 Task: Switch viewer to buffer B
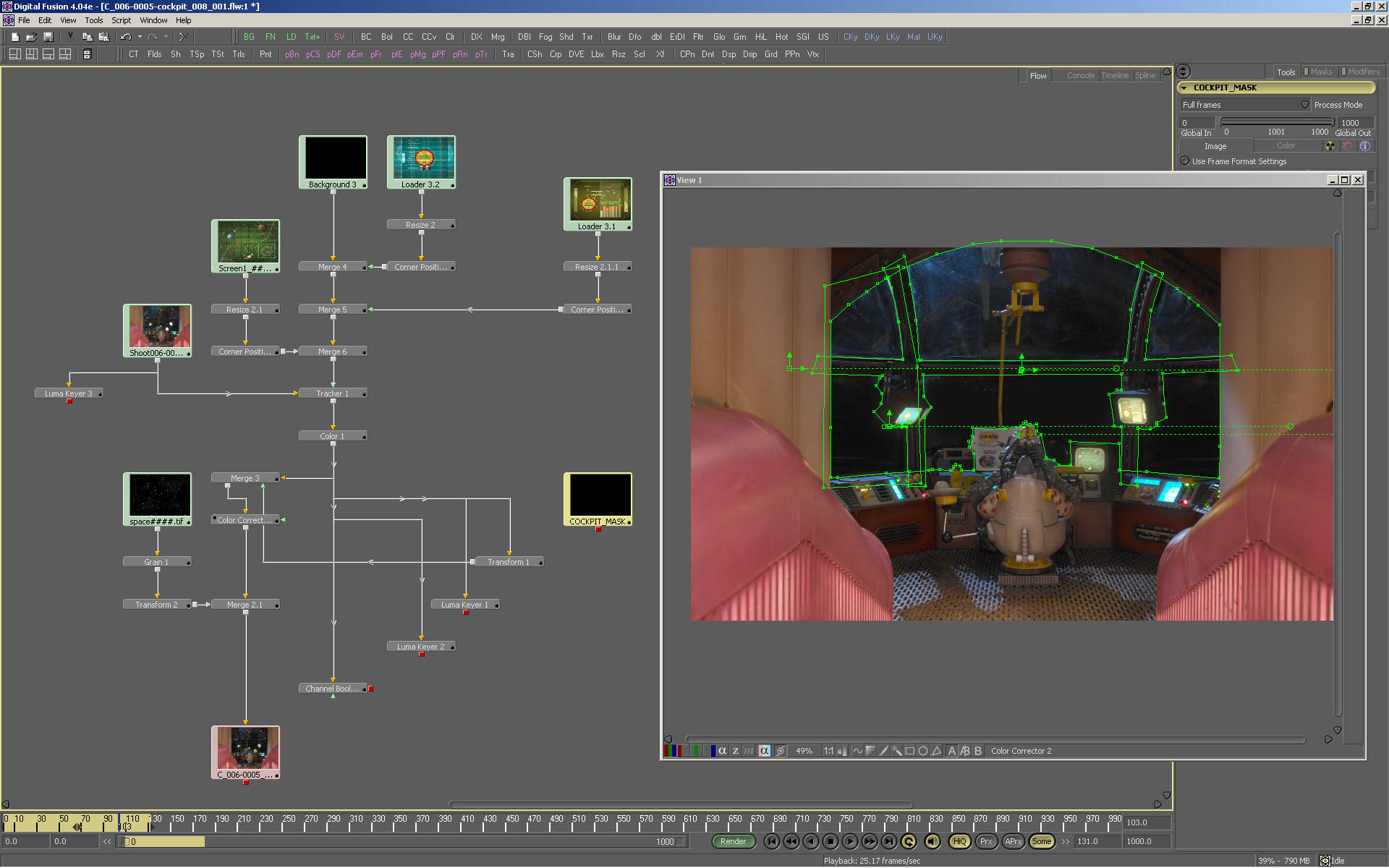[x=978, y=751]
